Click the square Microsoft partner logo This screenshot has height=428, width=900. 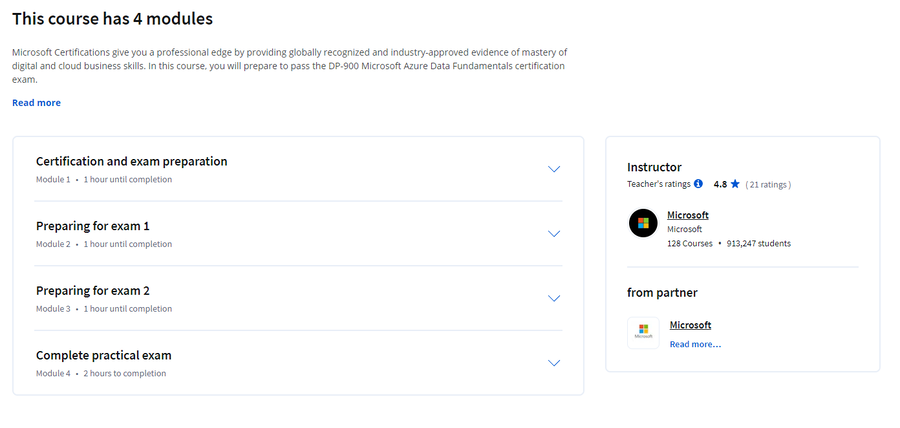click(x=643, y=333)
